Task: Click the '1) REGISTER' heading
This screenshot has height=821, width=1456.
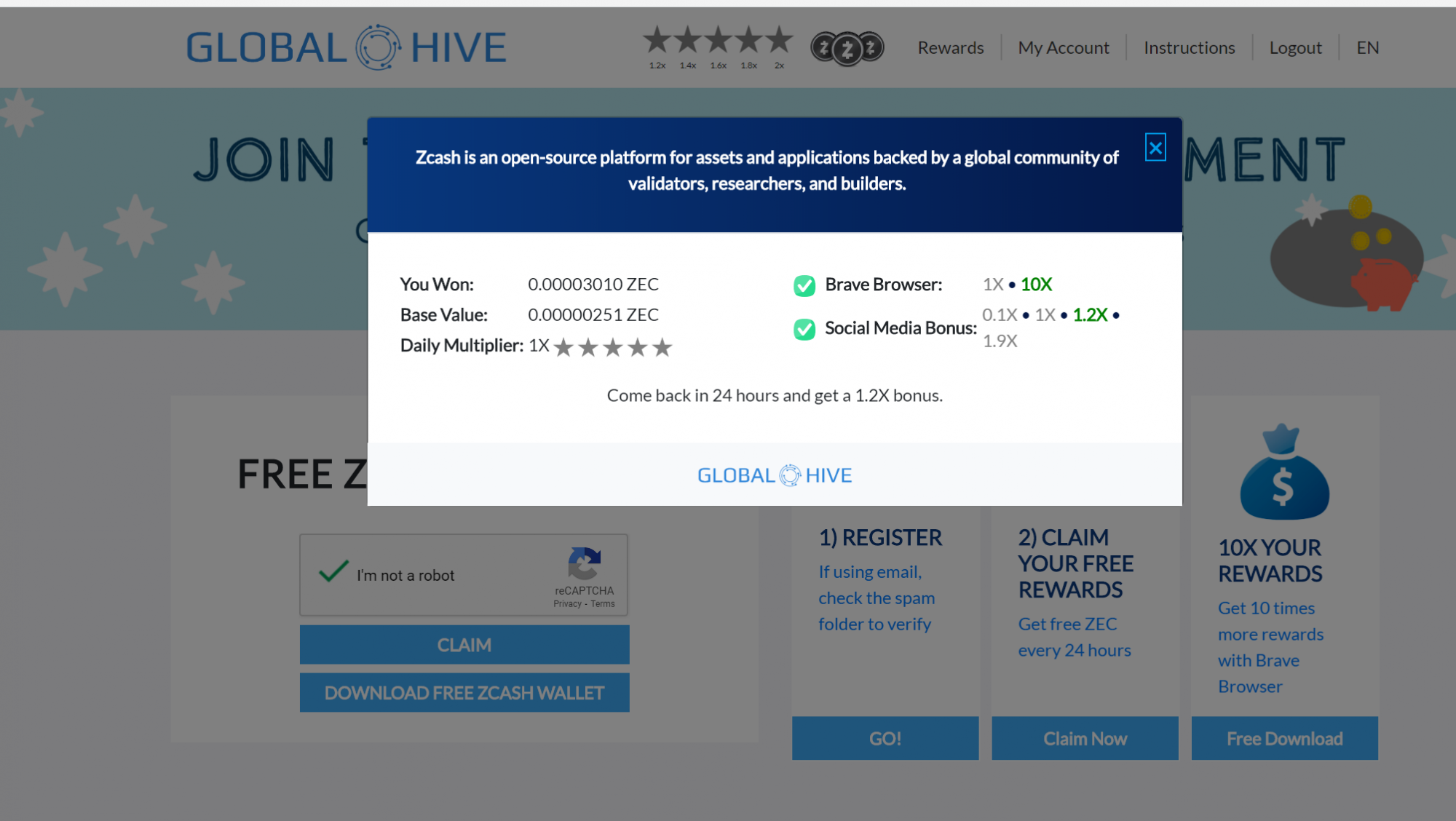Action: (880, 538)
